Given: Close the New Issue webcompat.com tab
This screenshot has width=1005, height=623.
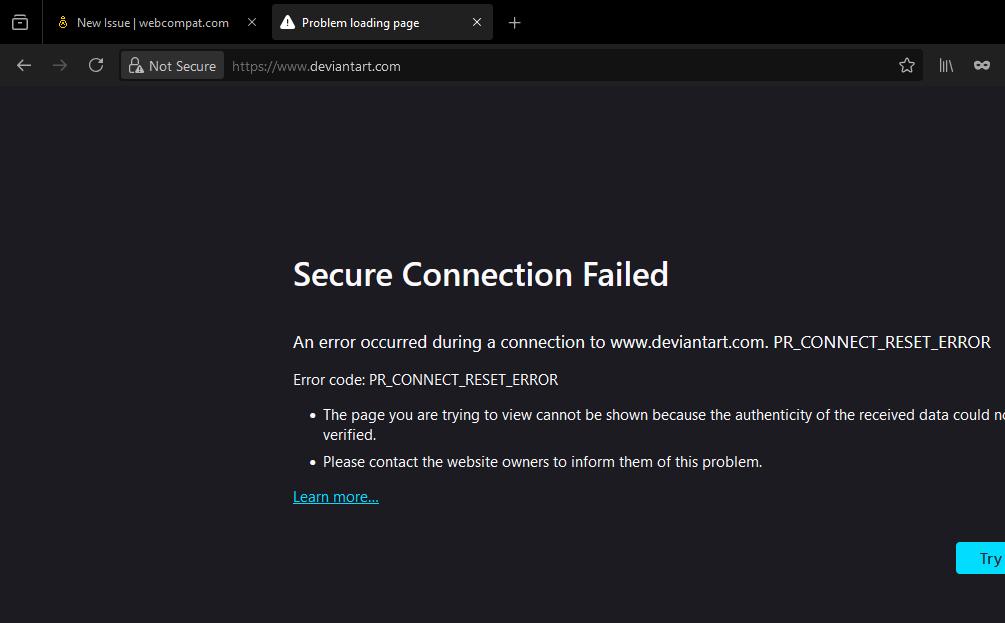Looking at the screenshot, I should (252, 22).
